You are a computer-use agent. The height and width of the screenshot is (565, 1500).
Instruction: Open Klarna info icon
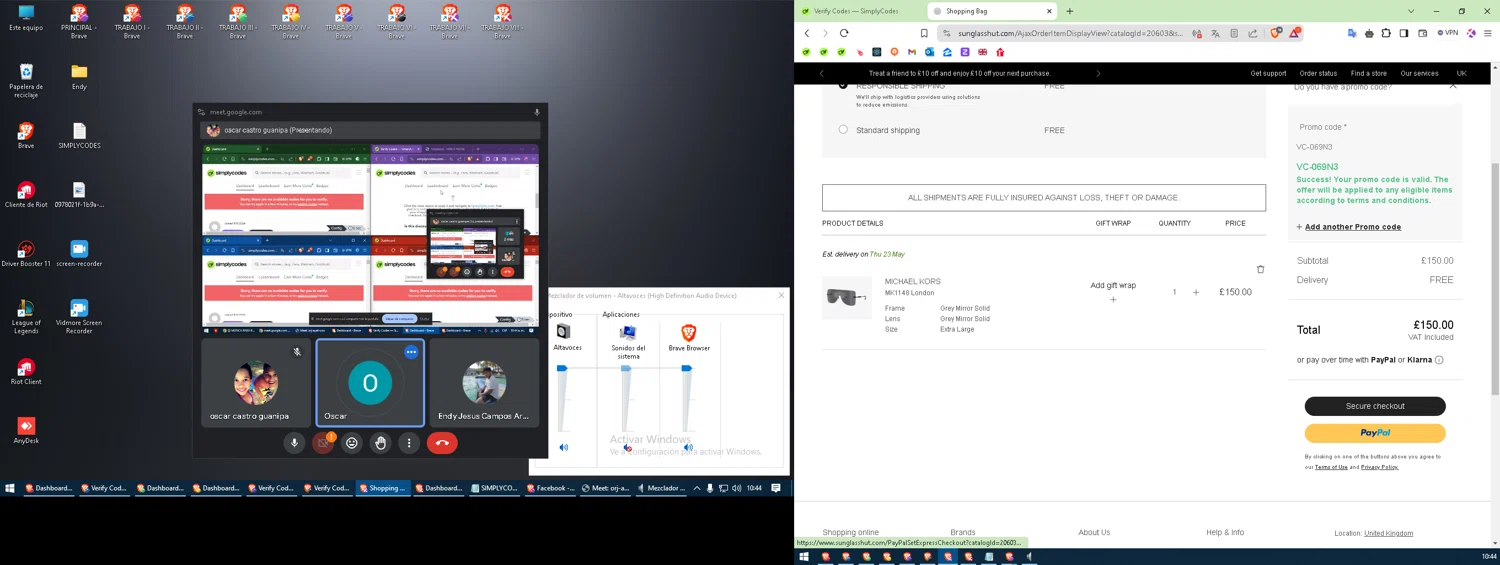(1439, 360)
